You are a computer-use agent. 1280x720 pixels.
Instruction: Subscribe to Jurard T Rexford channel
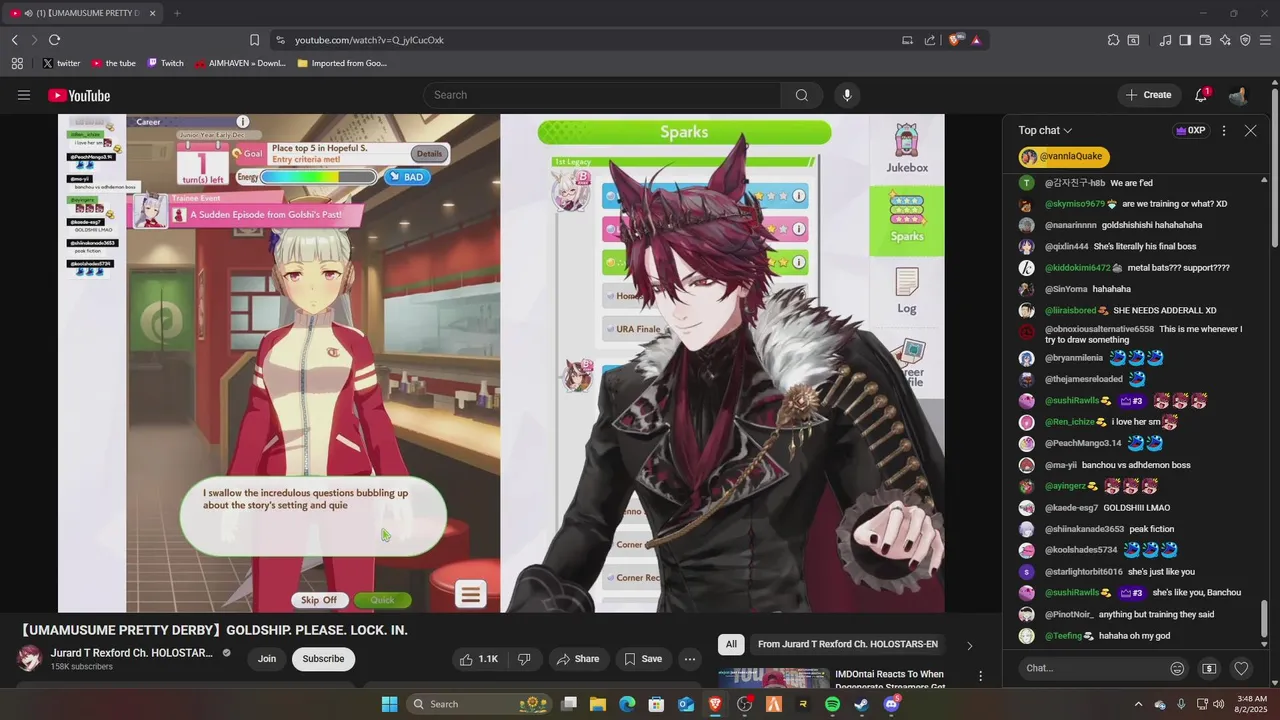pyautogui.click(x=323, y=659)
